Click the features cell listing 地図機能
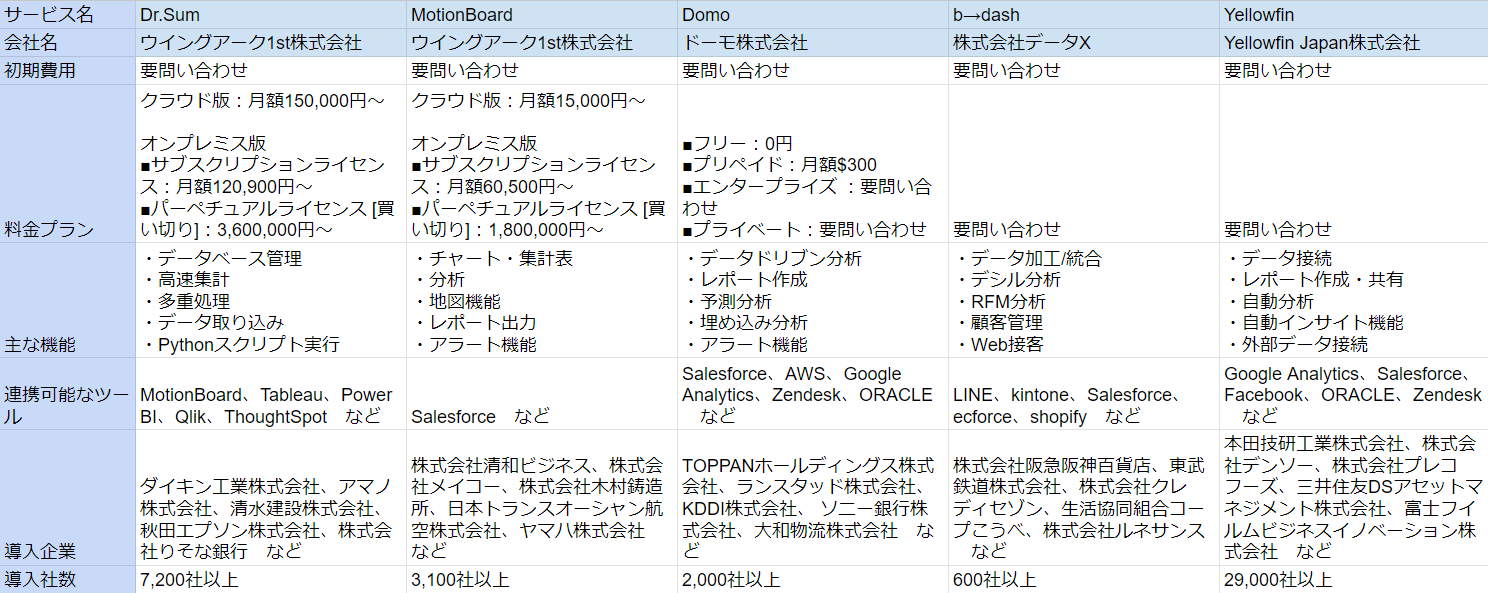Image resolution: width=1488 pixels, height=593 pixels. 542,301
